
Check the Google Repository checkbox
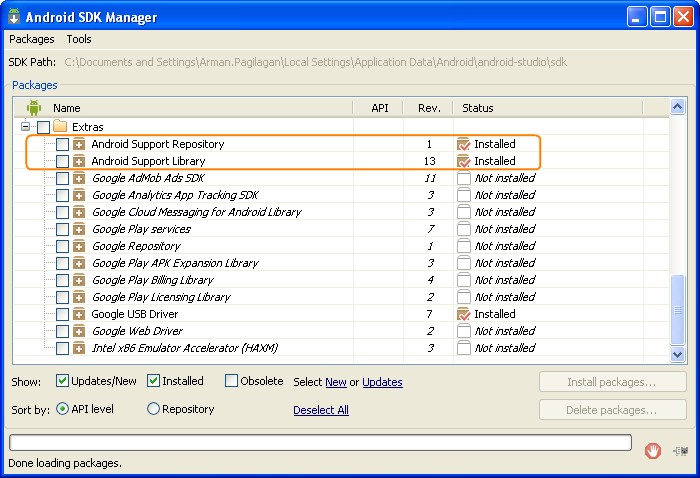coord(62,246)
